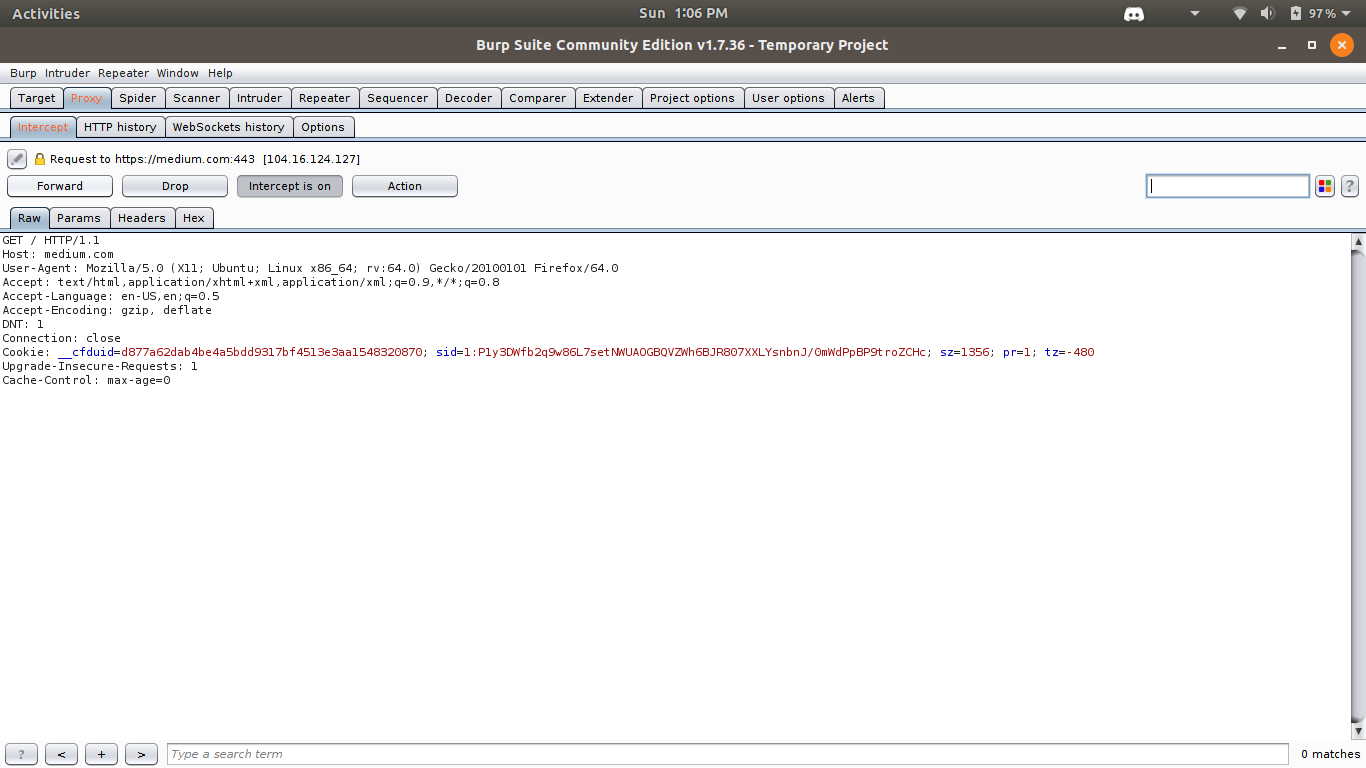Switch to the Target tab
The width and height of the screenshot is (1366, 768).
click(37, 98)
